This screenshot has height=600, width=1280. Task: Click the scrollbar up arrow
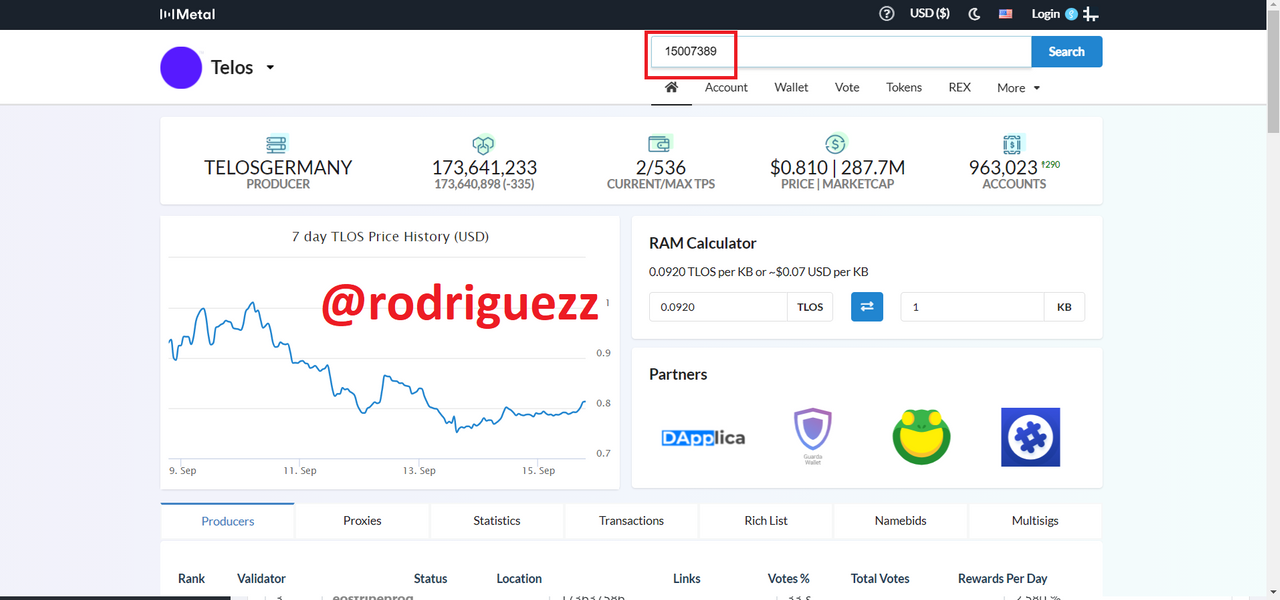tap(1272, 7)
